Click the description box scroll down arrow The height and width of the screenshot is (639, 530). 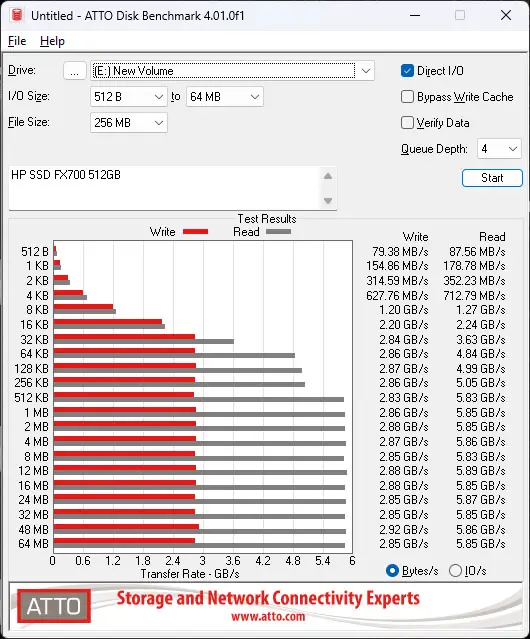click(x=328, y=201)
